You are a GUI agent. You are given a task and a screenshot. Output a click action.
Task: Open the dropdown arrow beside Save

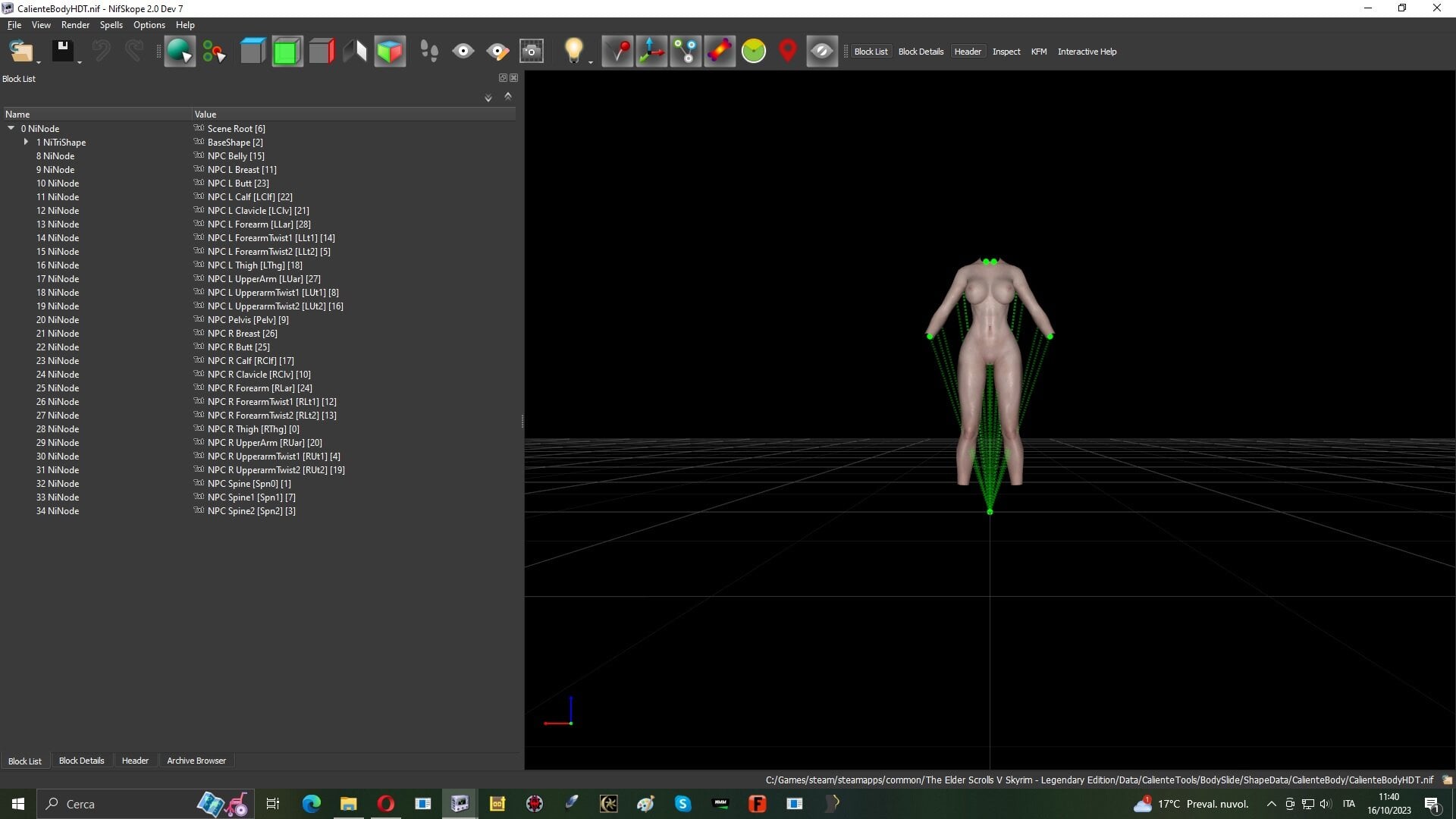80,61
